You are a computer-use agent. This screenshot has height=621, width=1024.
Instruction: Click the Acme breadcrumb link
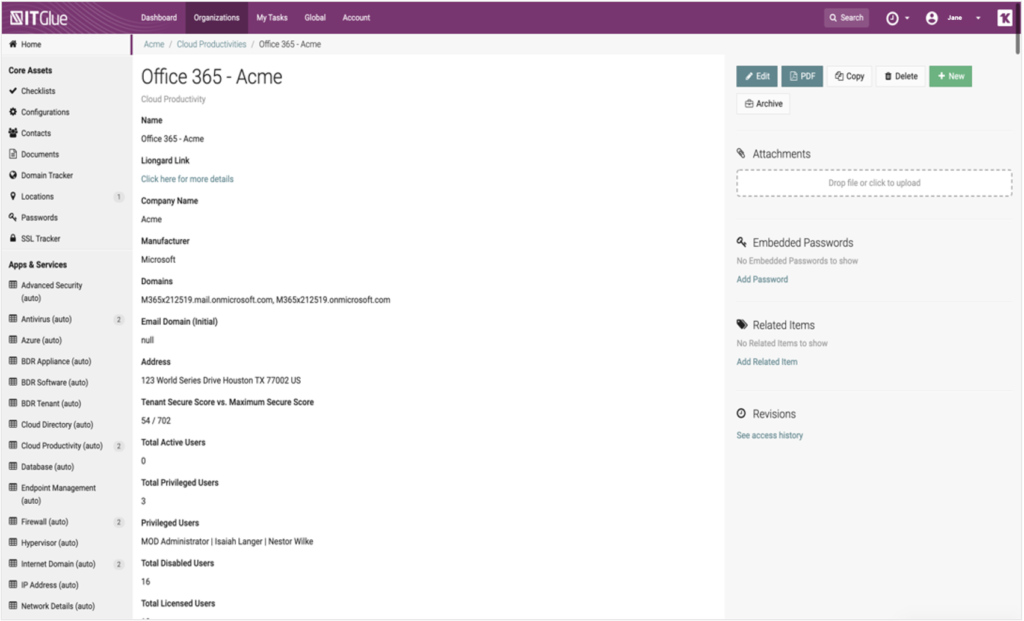(x=154, y=44)
